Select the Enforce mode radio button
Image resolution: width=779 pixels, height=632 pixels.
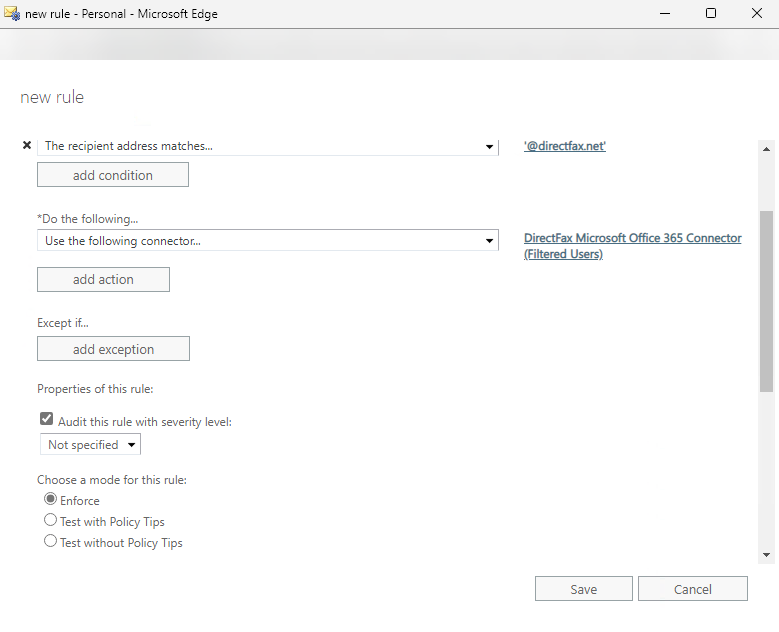(x=51, y=500)
